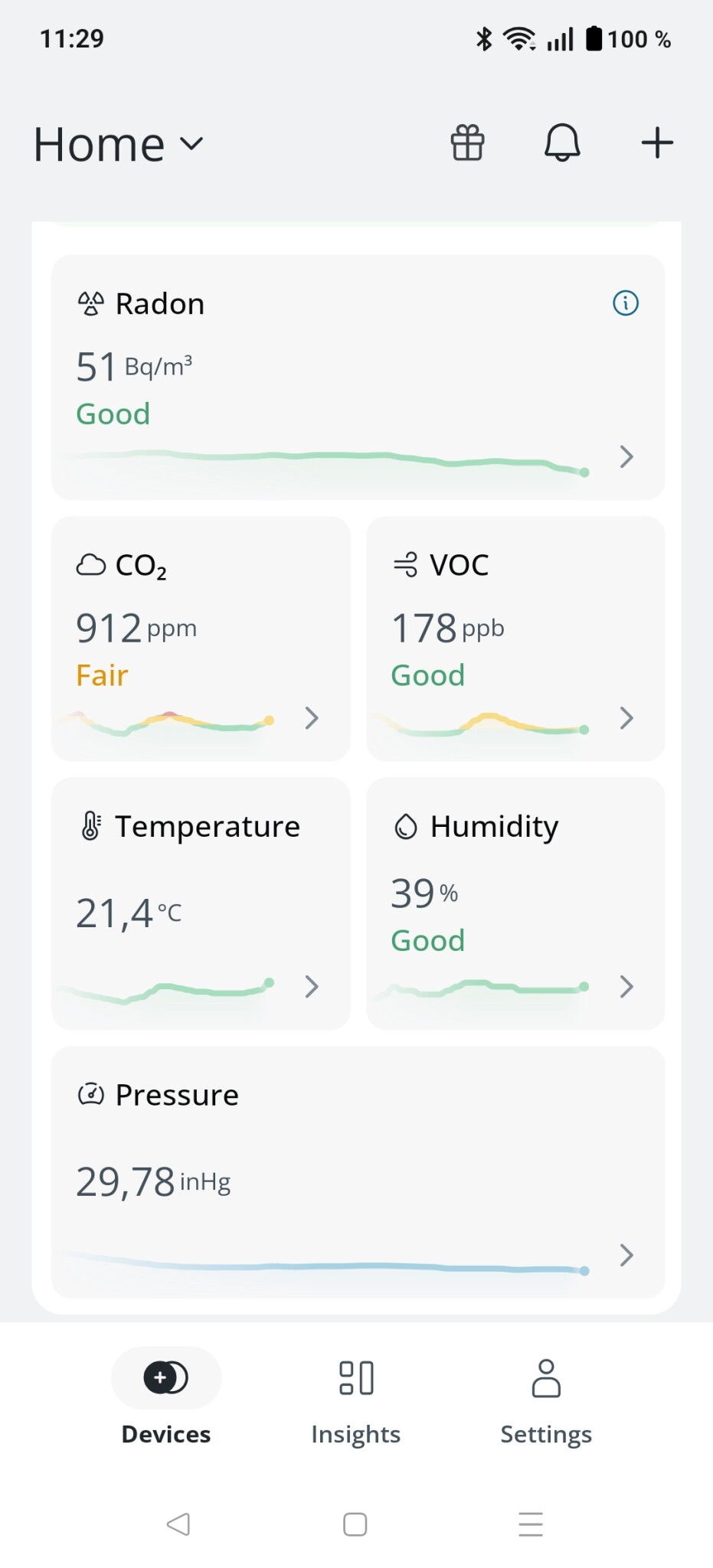This screenshot has height=1568, width=713.
Task: Open notifications bell
Action: [562, 142]
